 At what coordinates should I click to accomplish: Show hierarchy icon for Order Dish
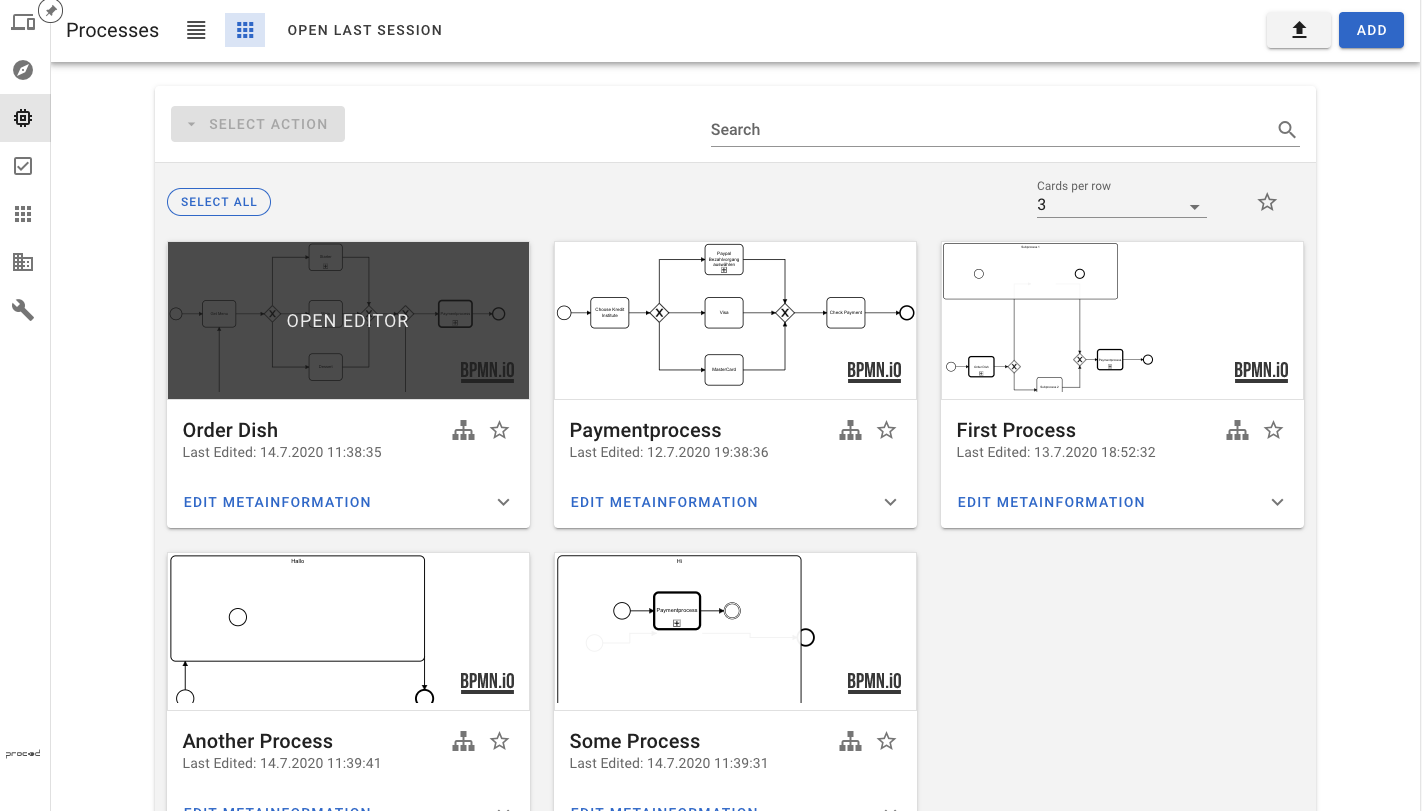(463, 431)
